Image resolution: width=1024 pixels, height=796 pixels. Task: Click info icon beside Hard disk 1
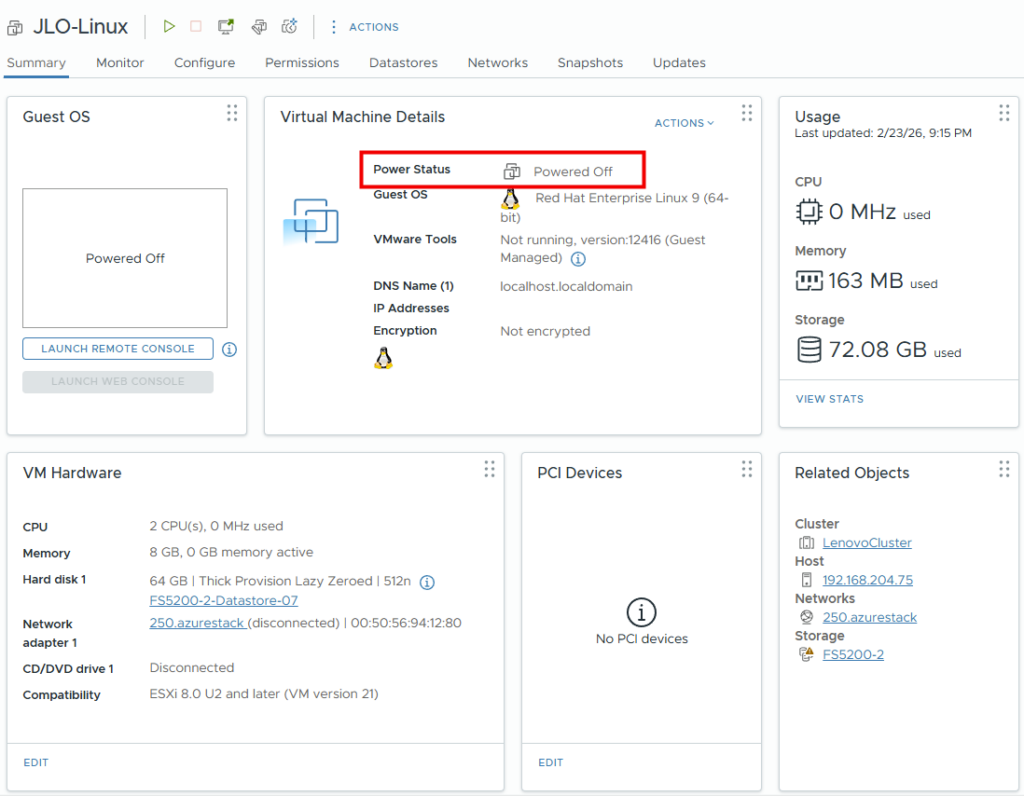coord(427,582)
